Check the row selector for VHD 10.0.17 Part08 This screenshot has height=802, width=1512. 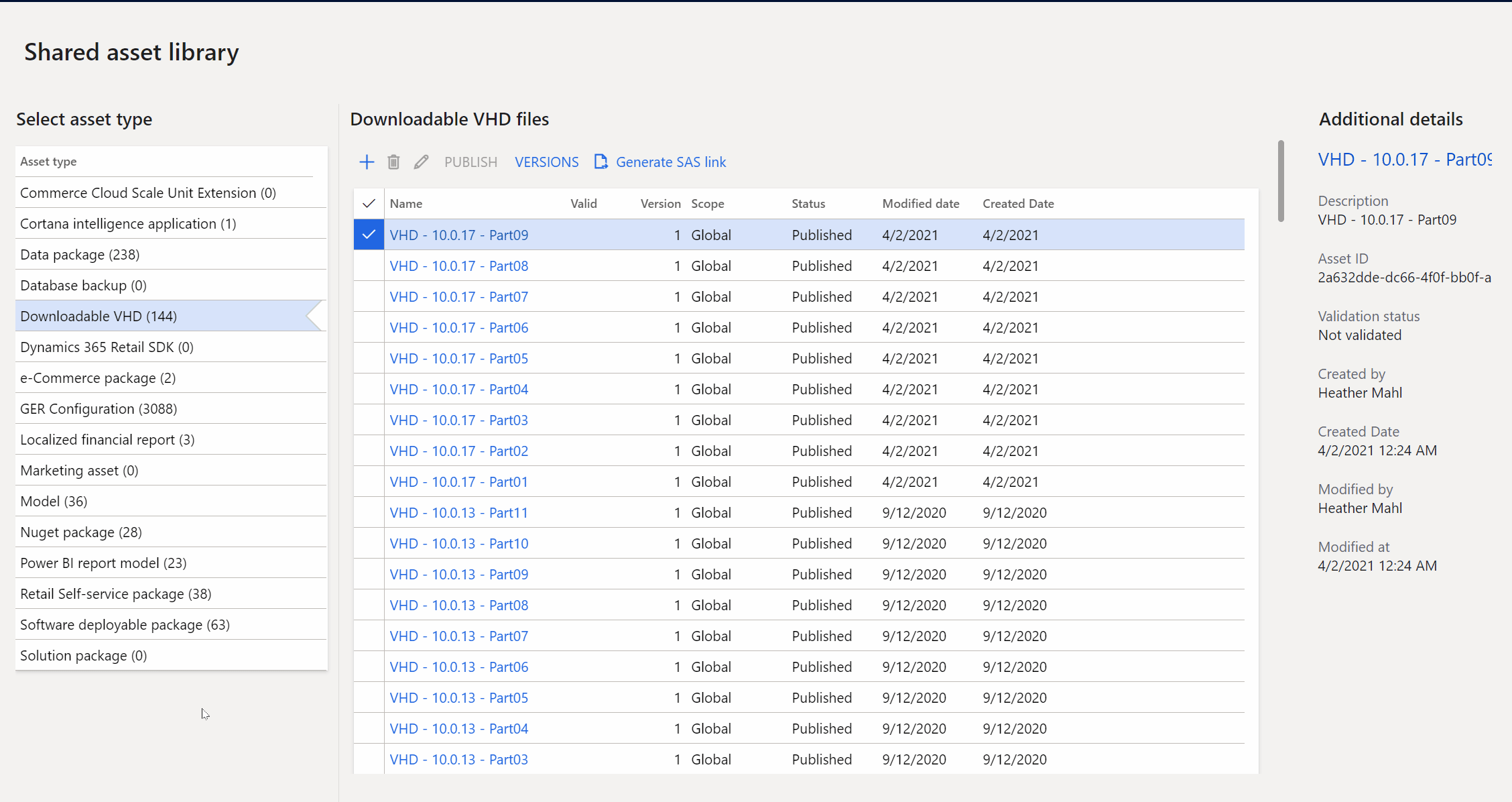369,266
